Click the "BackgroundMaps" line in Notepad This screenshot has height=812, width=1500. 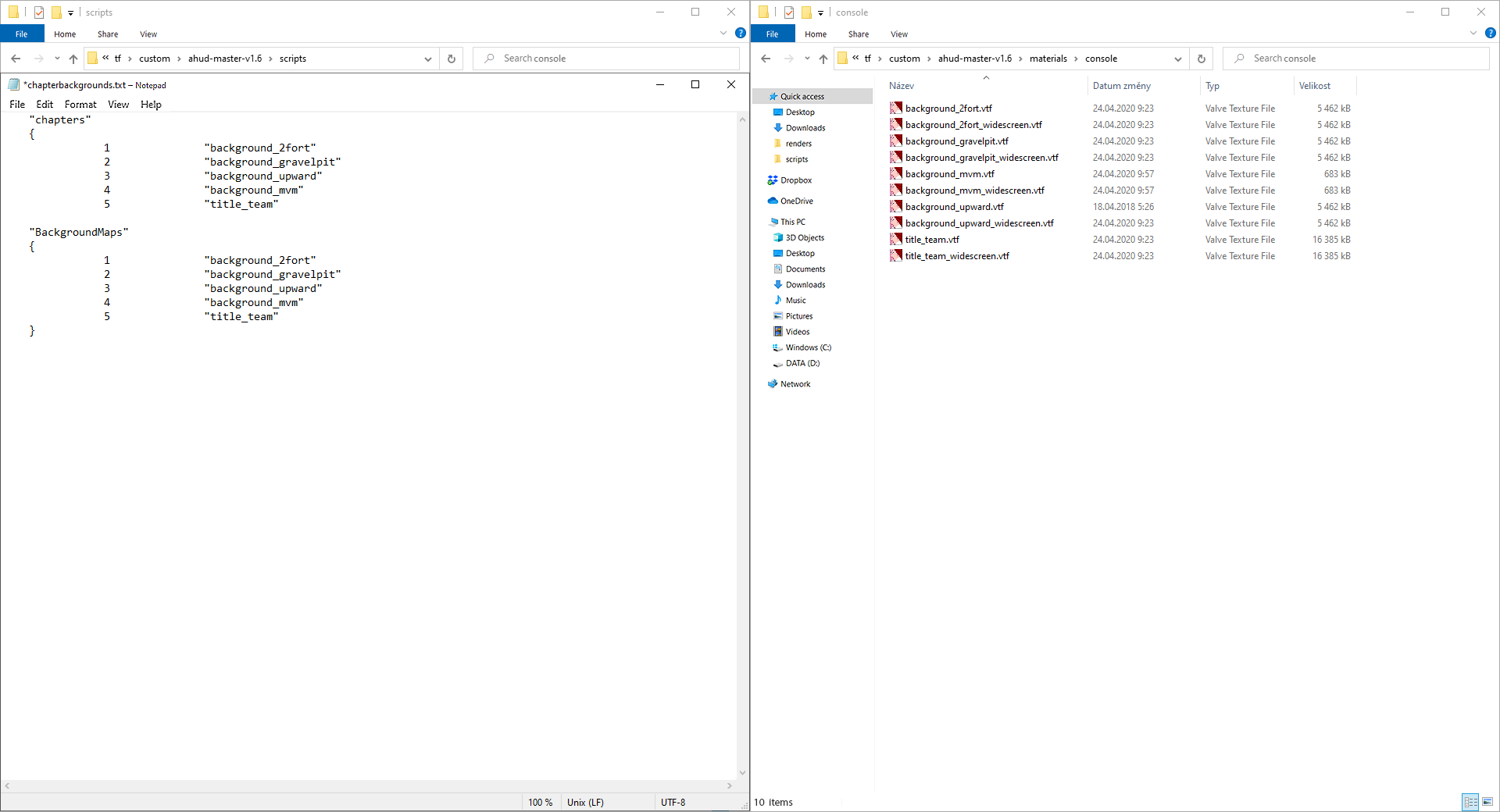(x=79, y=233)
